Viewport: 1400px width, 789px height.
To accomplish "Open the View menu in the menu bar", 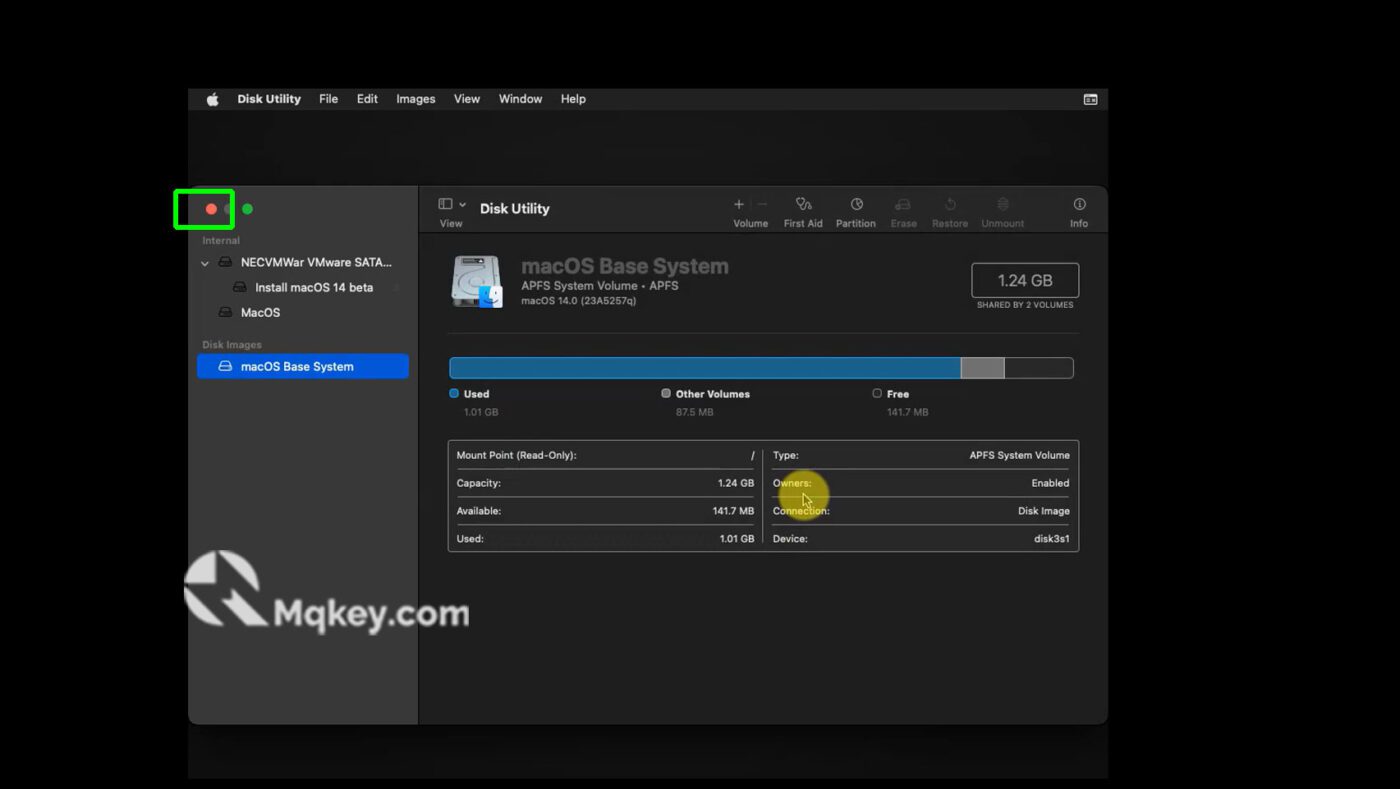I will (467, 99).
